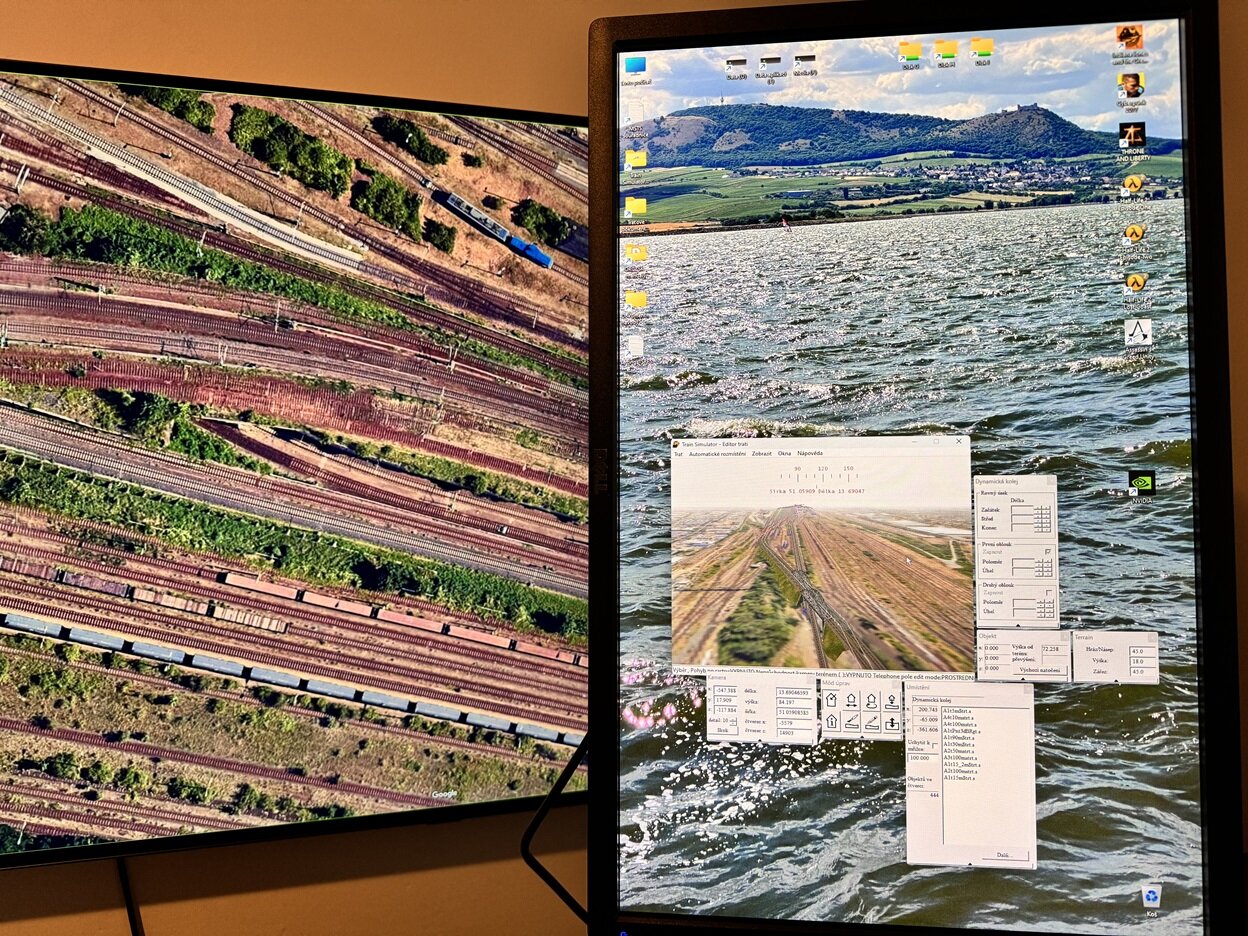Adjust the detail stepper in Kamera panel
The image size is (1248, 936).
pyautogui.click(x=733, y=721)
